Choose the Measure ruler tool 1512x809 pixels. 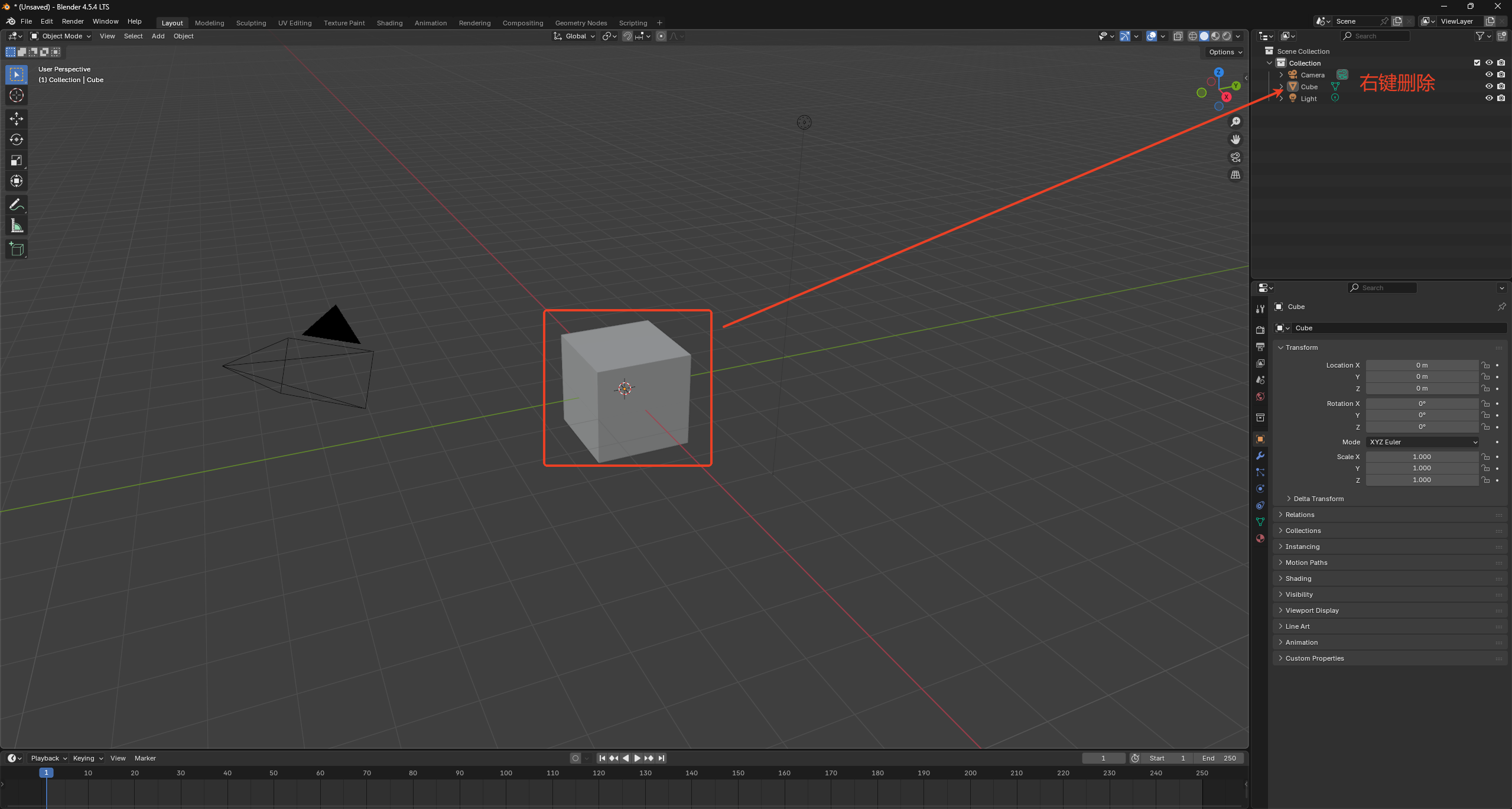coord(17,226)
